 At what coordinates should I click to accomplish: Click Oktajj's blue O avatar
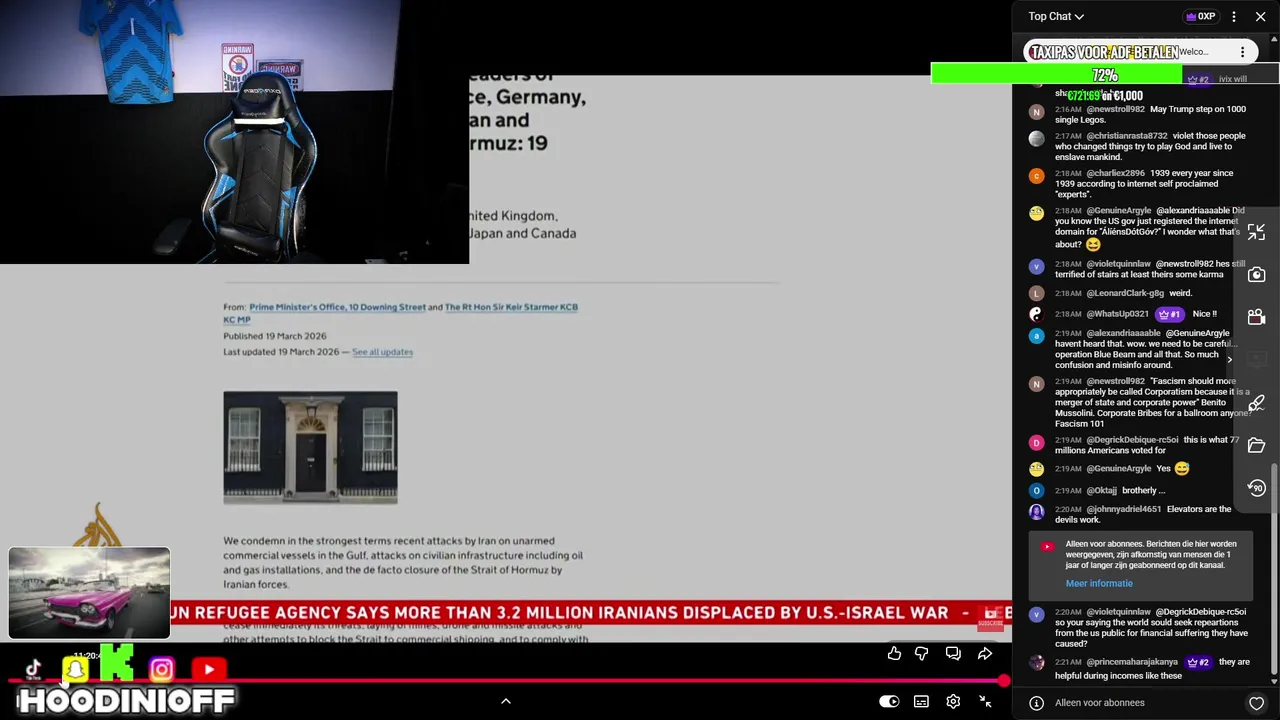pyautogui.click(x=1037, y=490)
